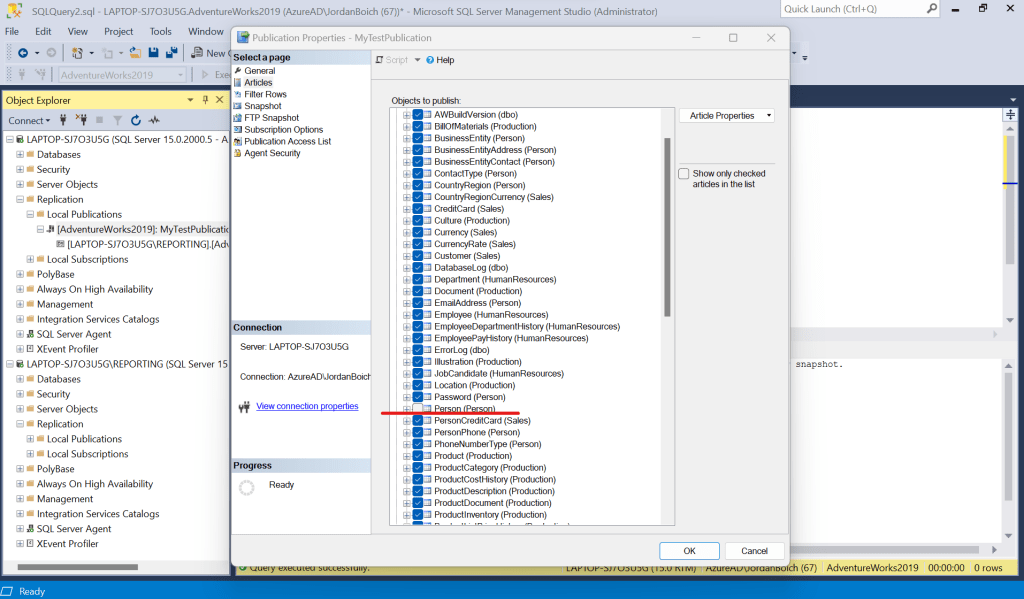
Task: Open the Article Properties dropdown
Action: (x=726, y=116)
